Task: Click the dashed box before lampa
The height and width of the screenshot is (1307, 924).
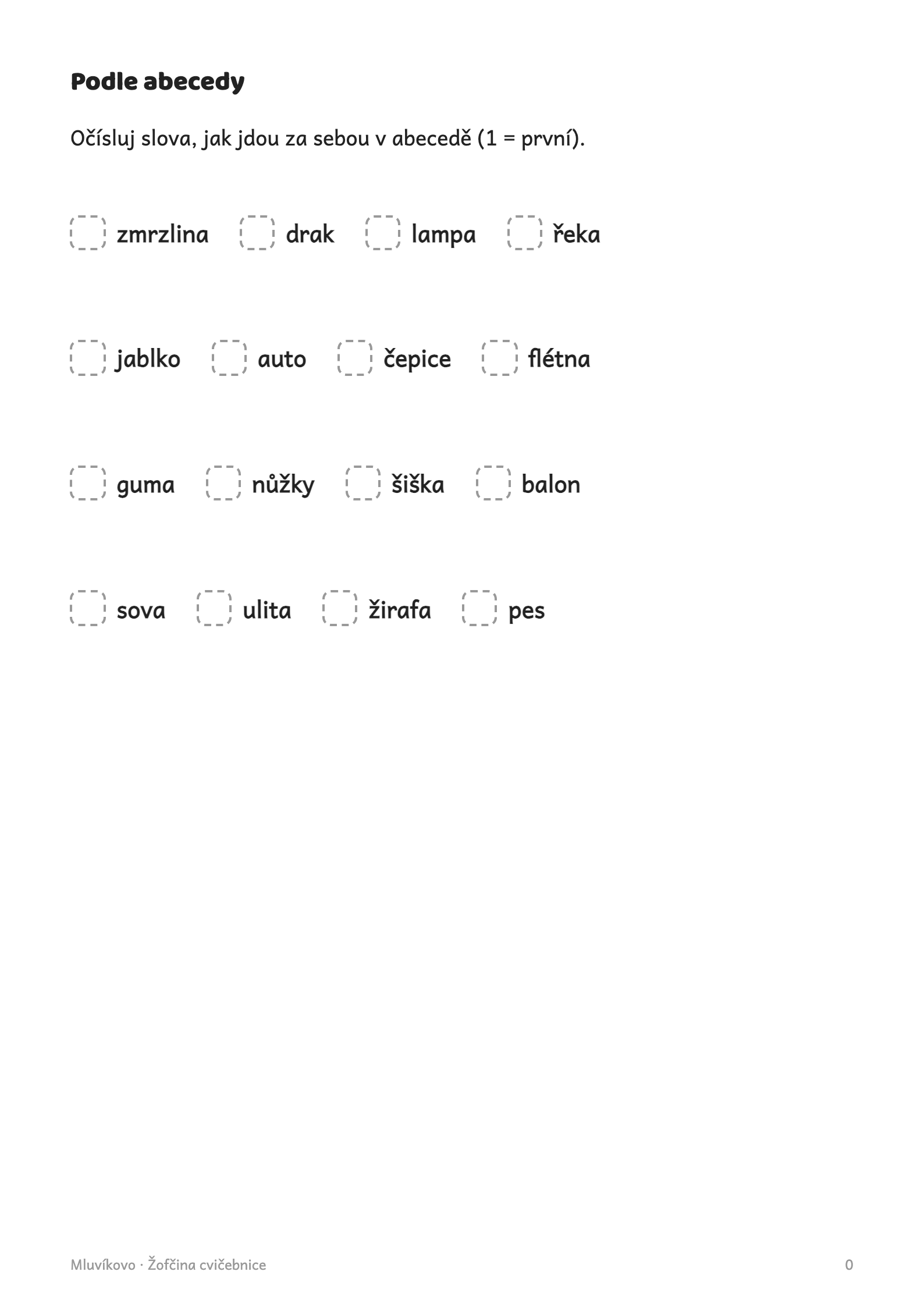Action: (x=383, y=233)
